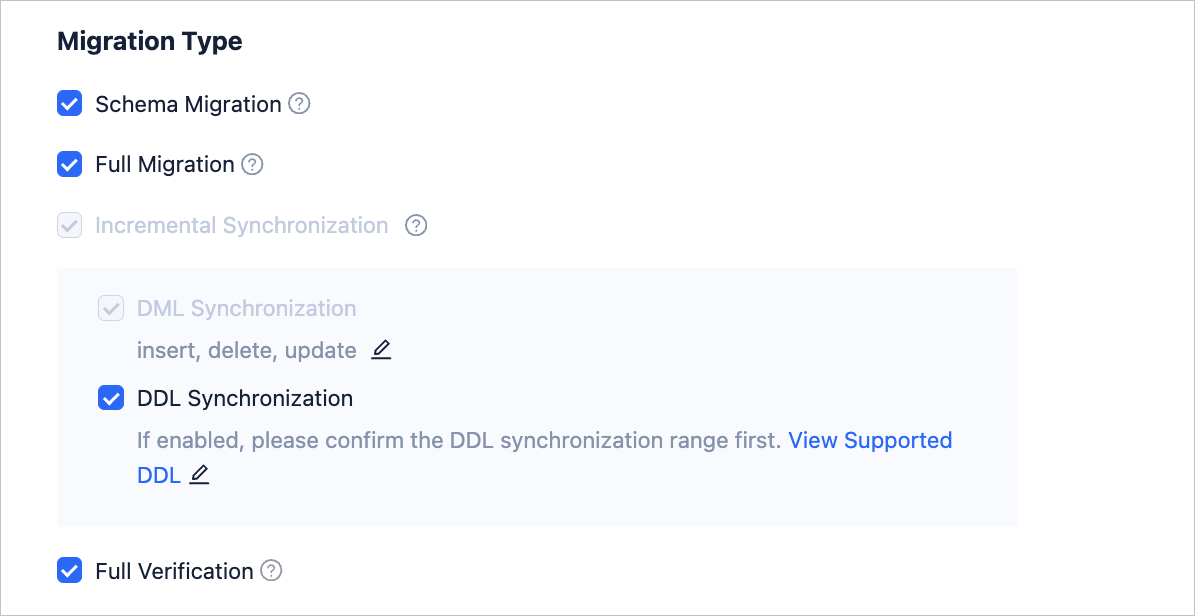Click the greyed Incremental Synchronization checkbox

coord(69,226)
